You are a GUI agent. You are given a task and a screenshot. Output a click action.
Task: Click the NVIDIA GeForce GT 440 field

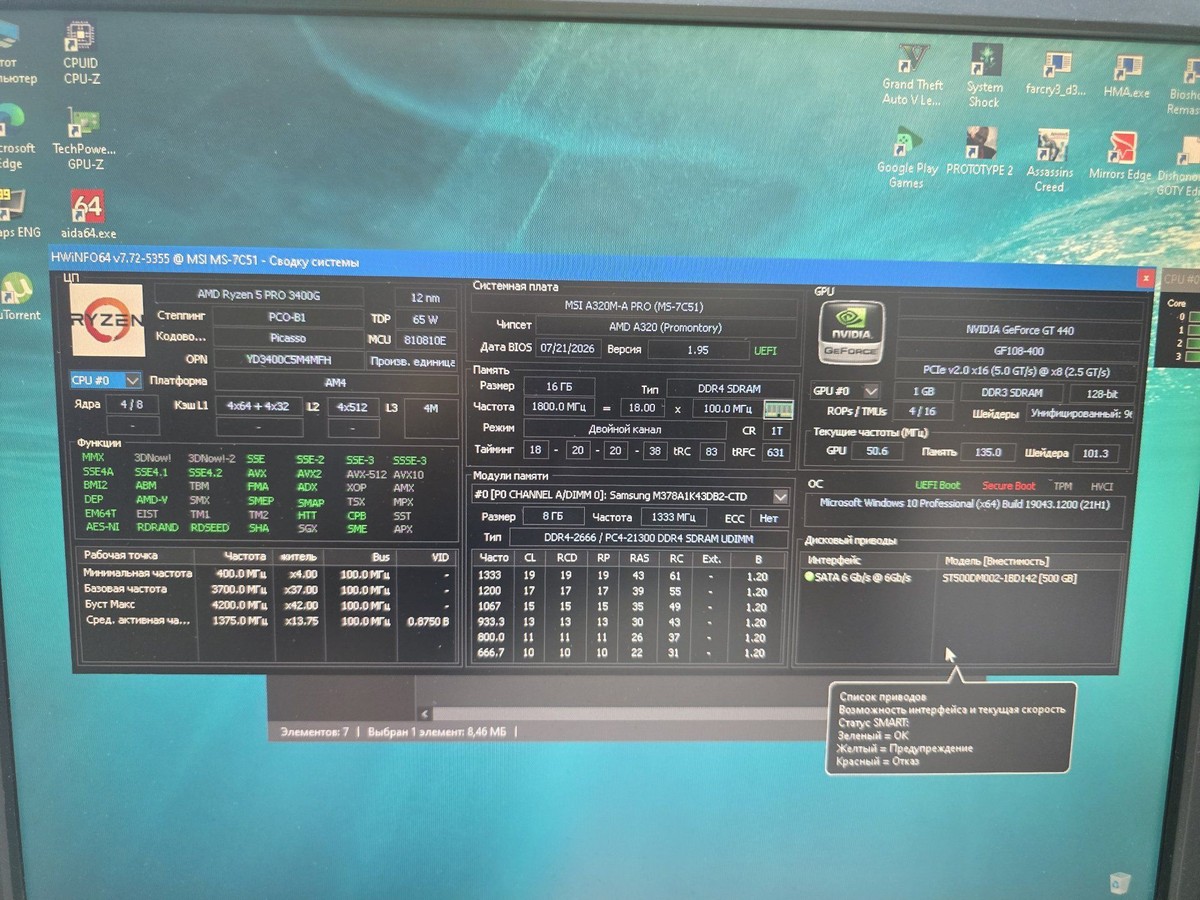[x=1020, y=330]
